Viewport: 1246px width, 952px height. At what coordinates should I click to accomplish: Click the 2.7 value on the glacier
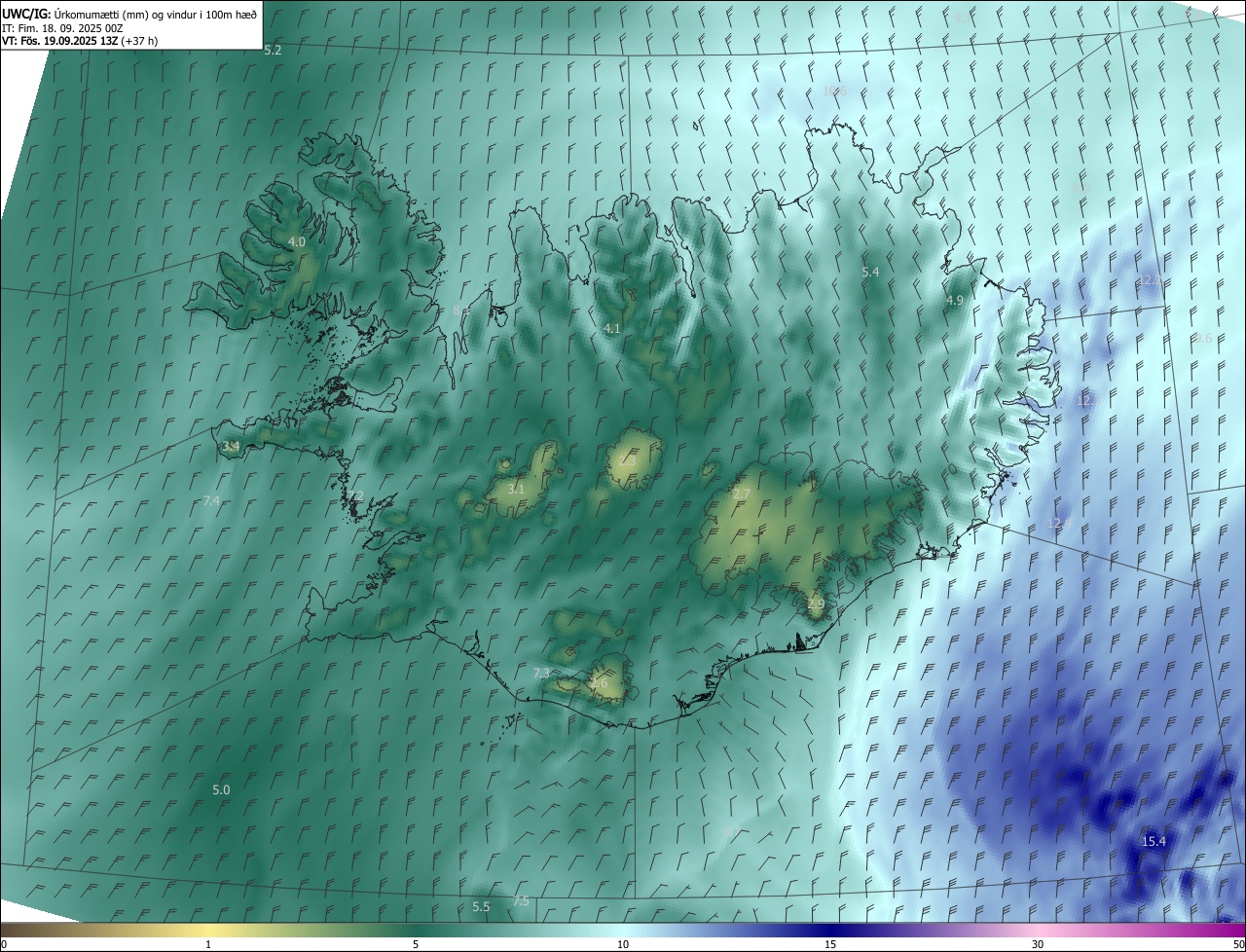[x=741, y=494]
